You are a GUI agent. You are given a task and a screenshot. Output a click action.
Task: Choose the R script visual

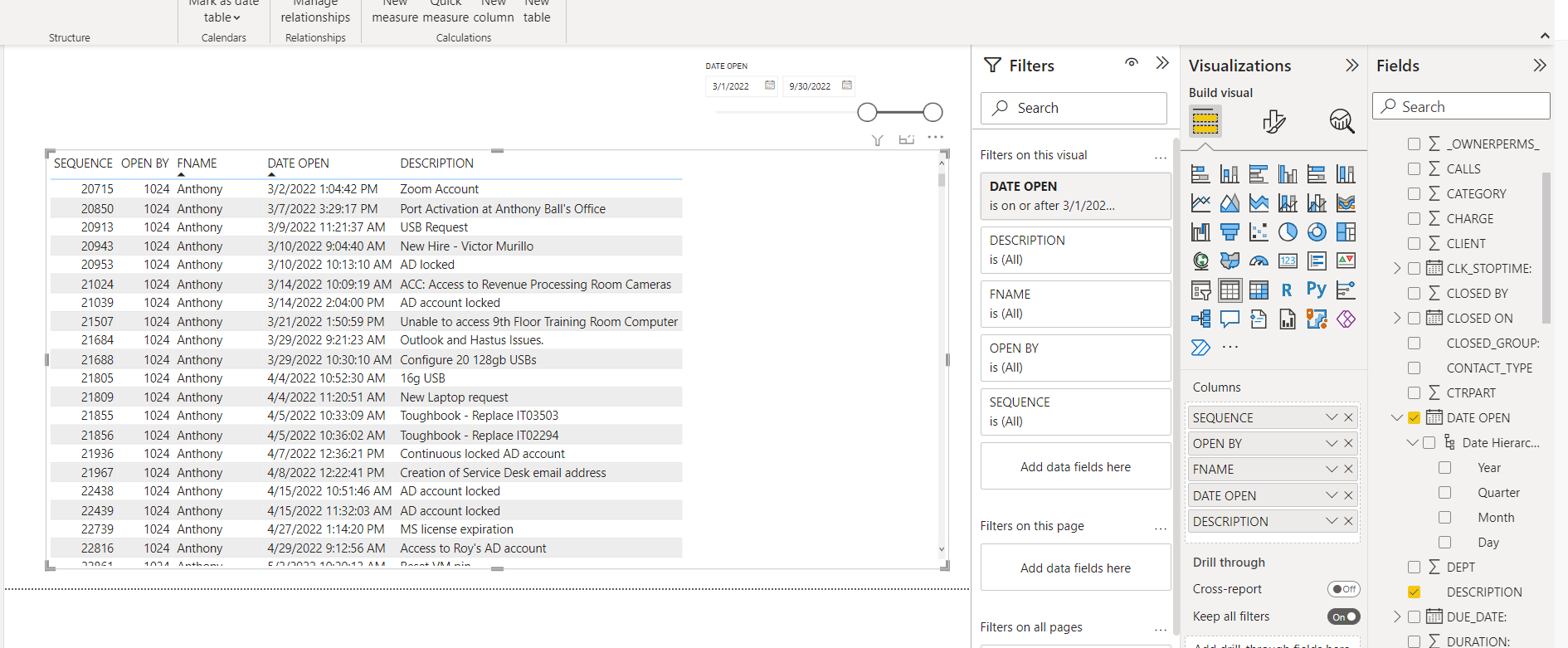pyautogui.click(x=1287, y=290)
